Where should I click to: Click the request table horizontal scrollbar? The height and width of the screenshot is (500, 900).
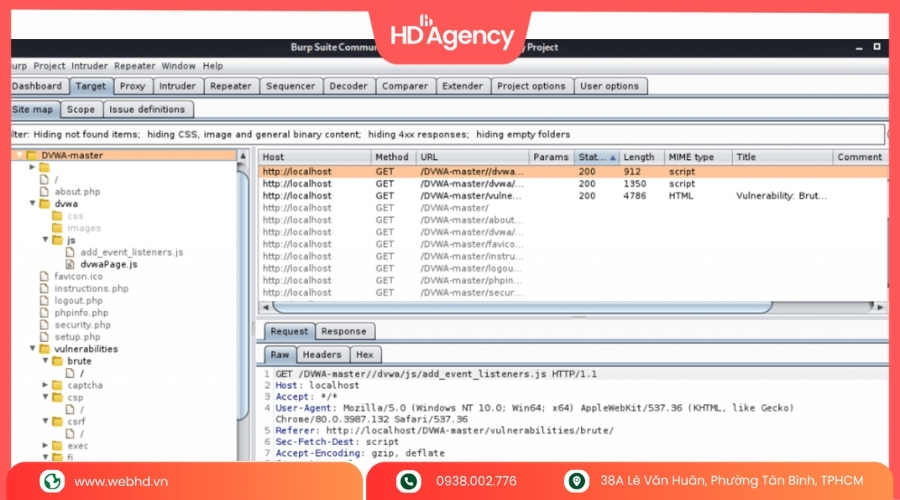pos(522,307)
